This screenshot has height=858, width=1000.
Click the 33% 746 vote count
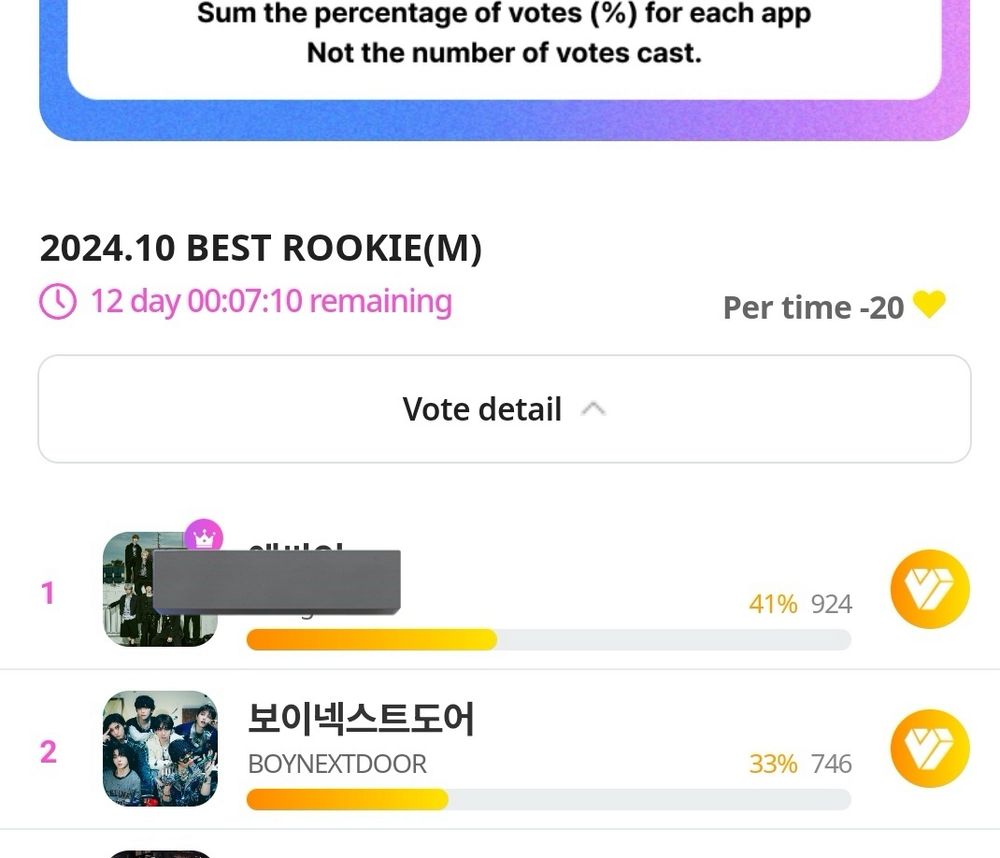click(800, 764)
